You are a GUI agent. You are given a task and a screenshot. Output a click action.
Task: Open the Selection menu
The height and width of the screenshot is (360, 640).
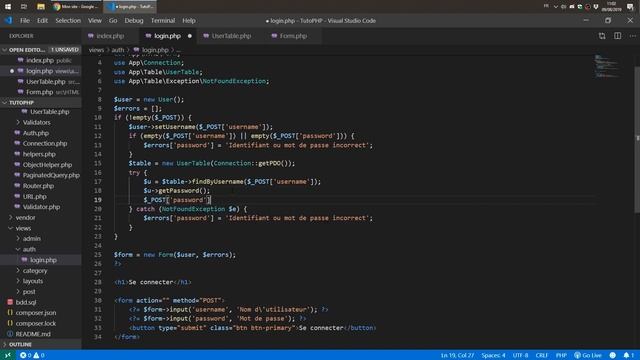[68, 20]
